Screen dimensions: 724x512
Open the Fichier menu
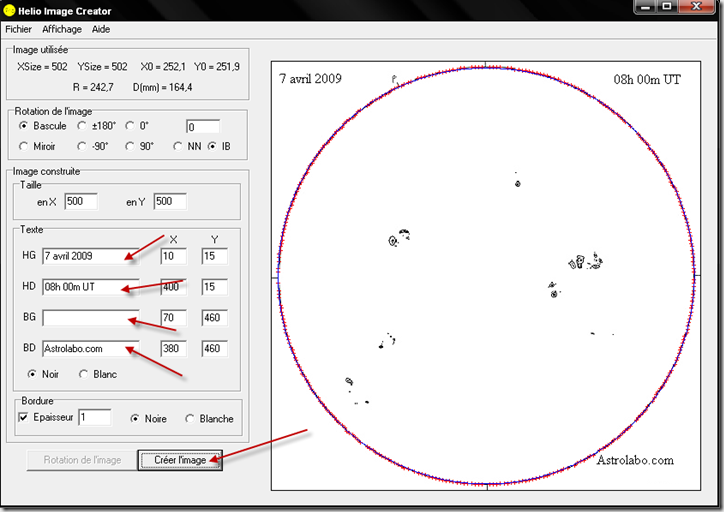pyautogui.click(x=18, y=30)
